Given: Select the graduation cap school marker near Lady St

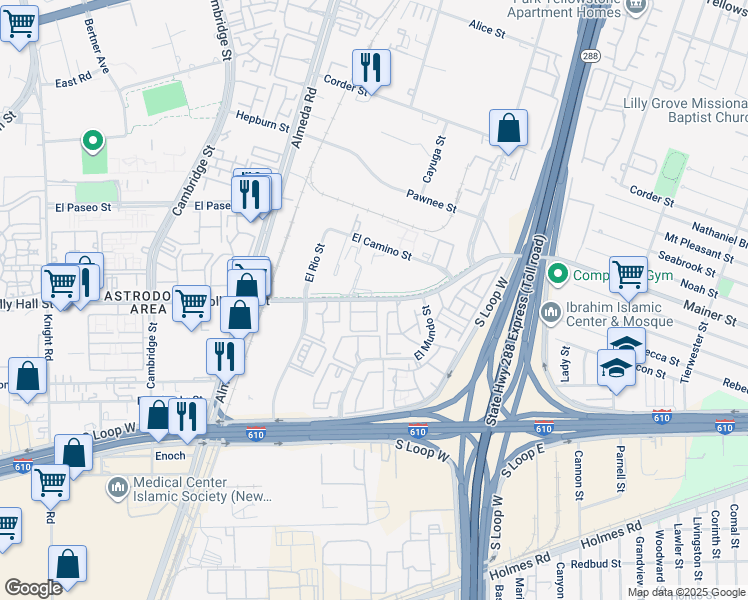Looking at the screenshot, I should pyautogui.click(x=616, y=368).
